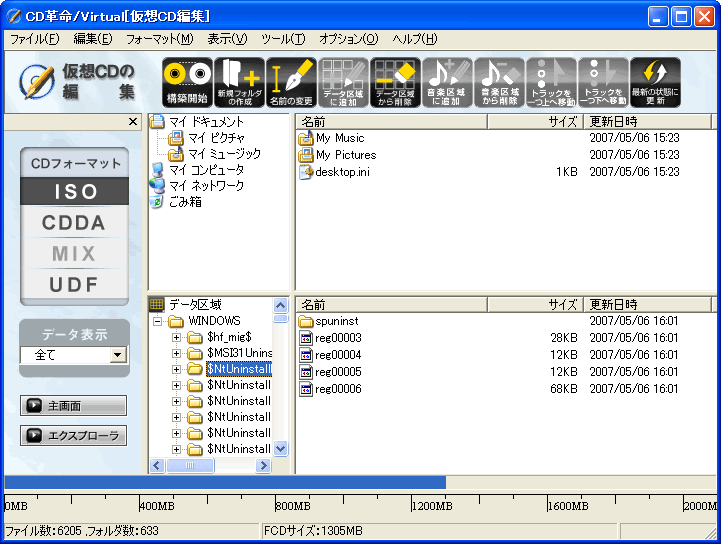The width and height of the screenshot is (721, 544).
Task: Sort upper list by サイズ column
Action: [x=536, y=122]
